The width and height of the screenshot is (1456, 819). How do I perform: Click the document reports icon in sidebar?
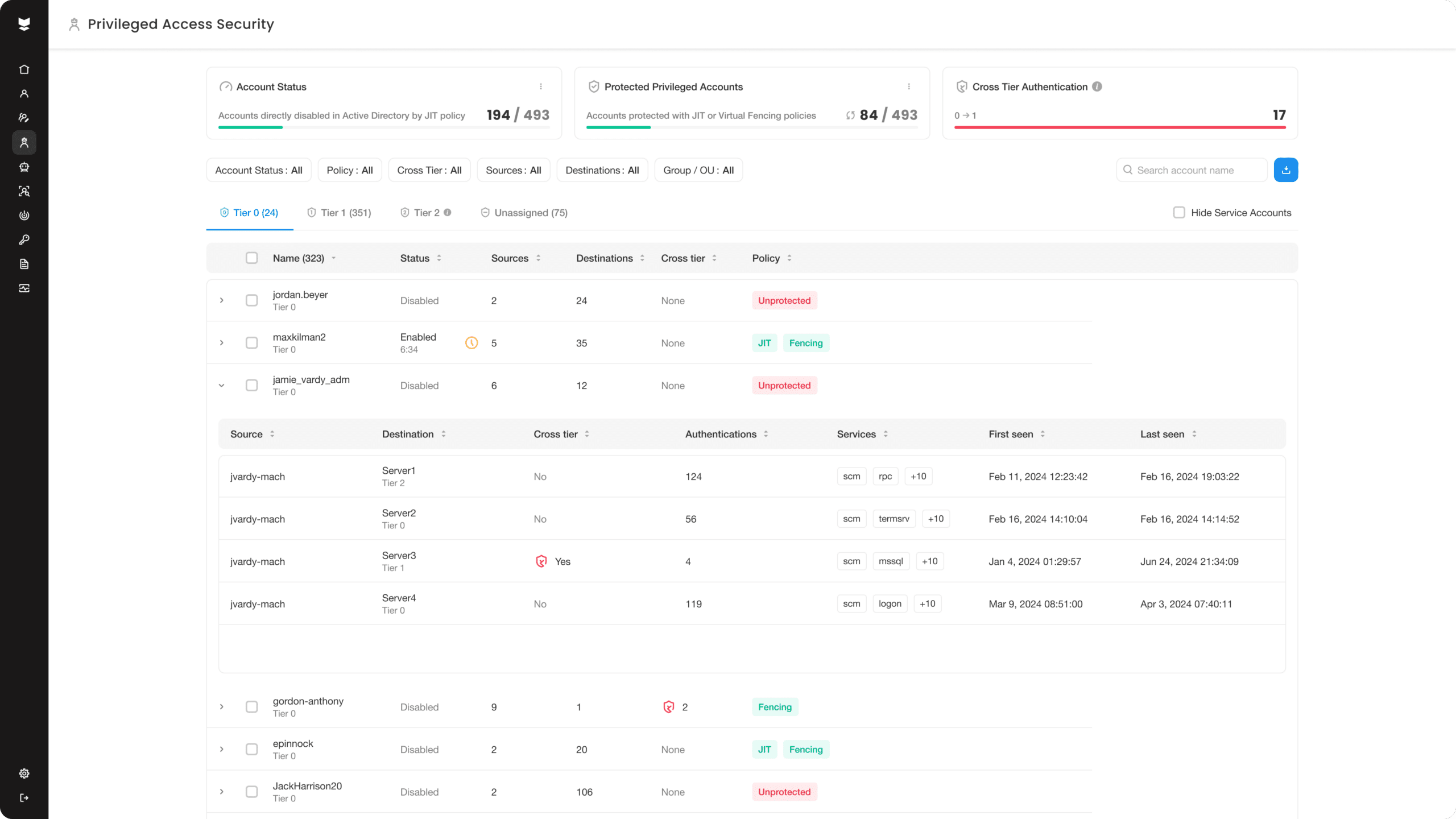click(x=24, y=264)
